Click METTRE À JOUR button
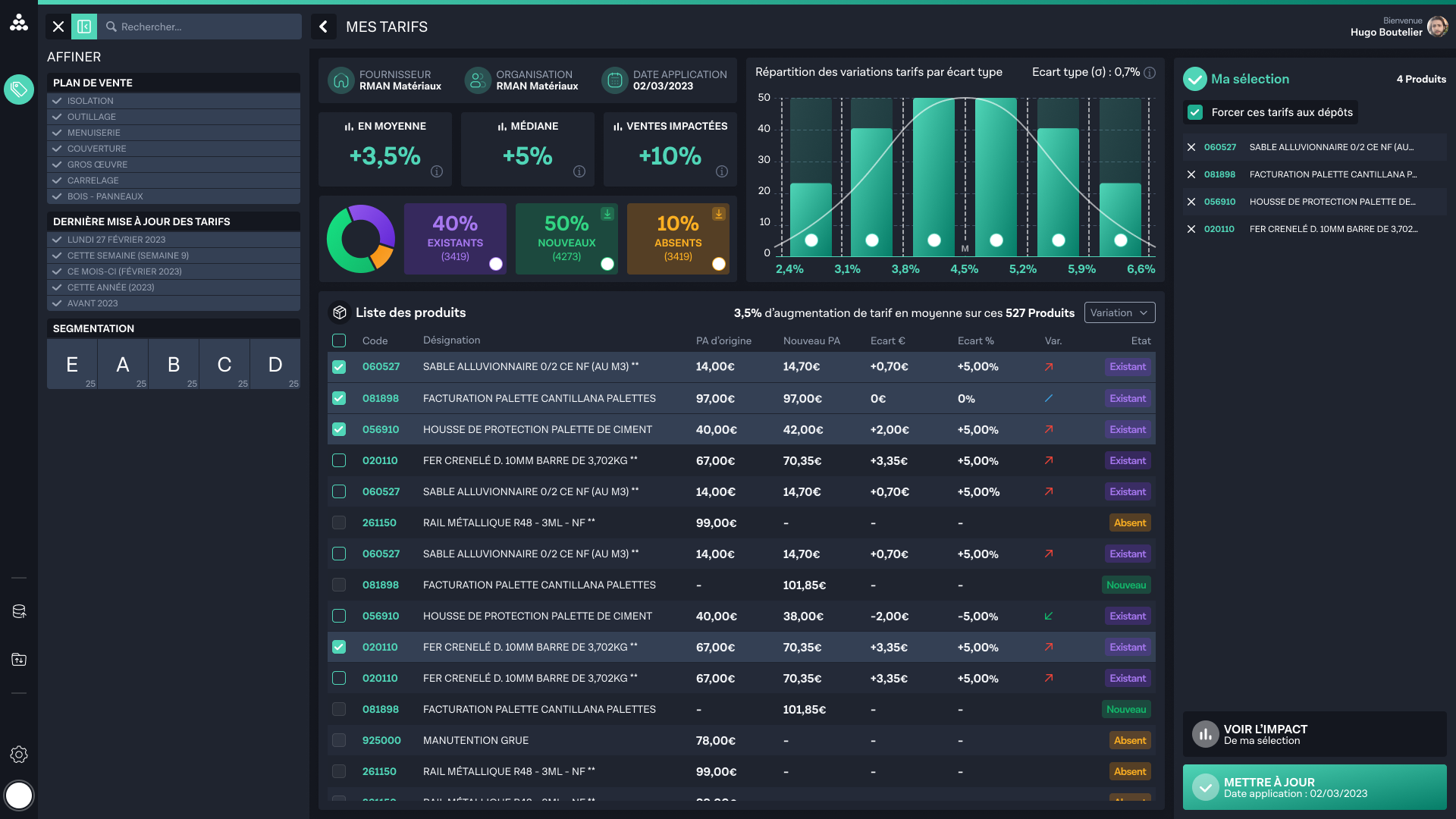Image resolution: width=1456 pixels, height=819 pixels. point(1314,787)
